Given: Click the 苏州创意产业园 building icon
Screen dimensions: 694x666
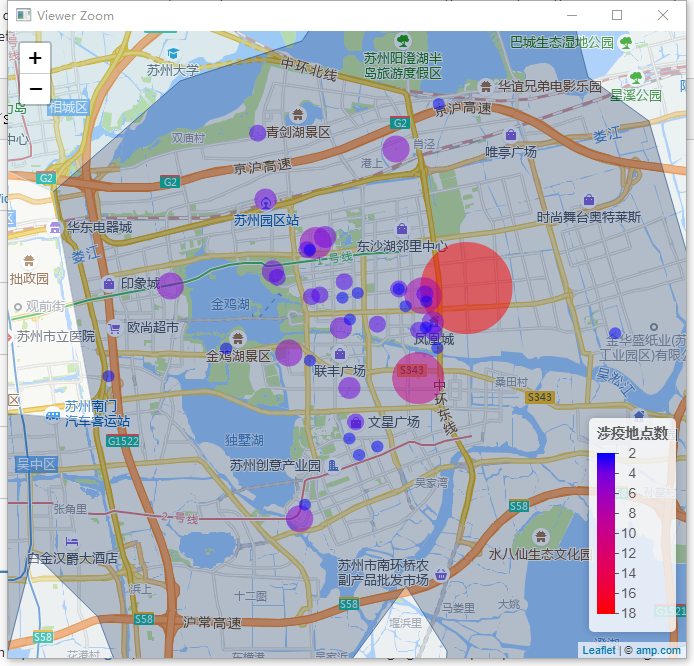Looking at the screenshot, I should click(333, 465).
